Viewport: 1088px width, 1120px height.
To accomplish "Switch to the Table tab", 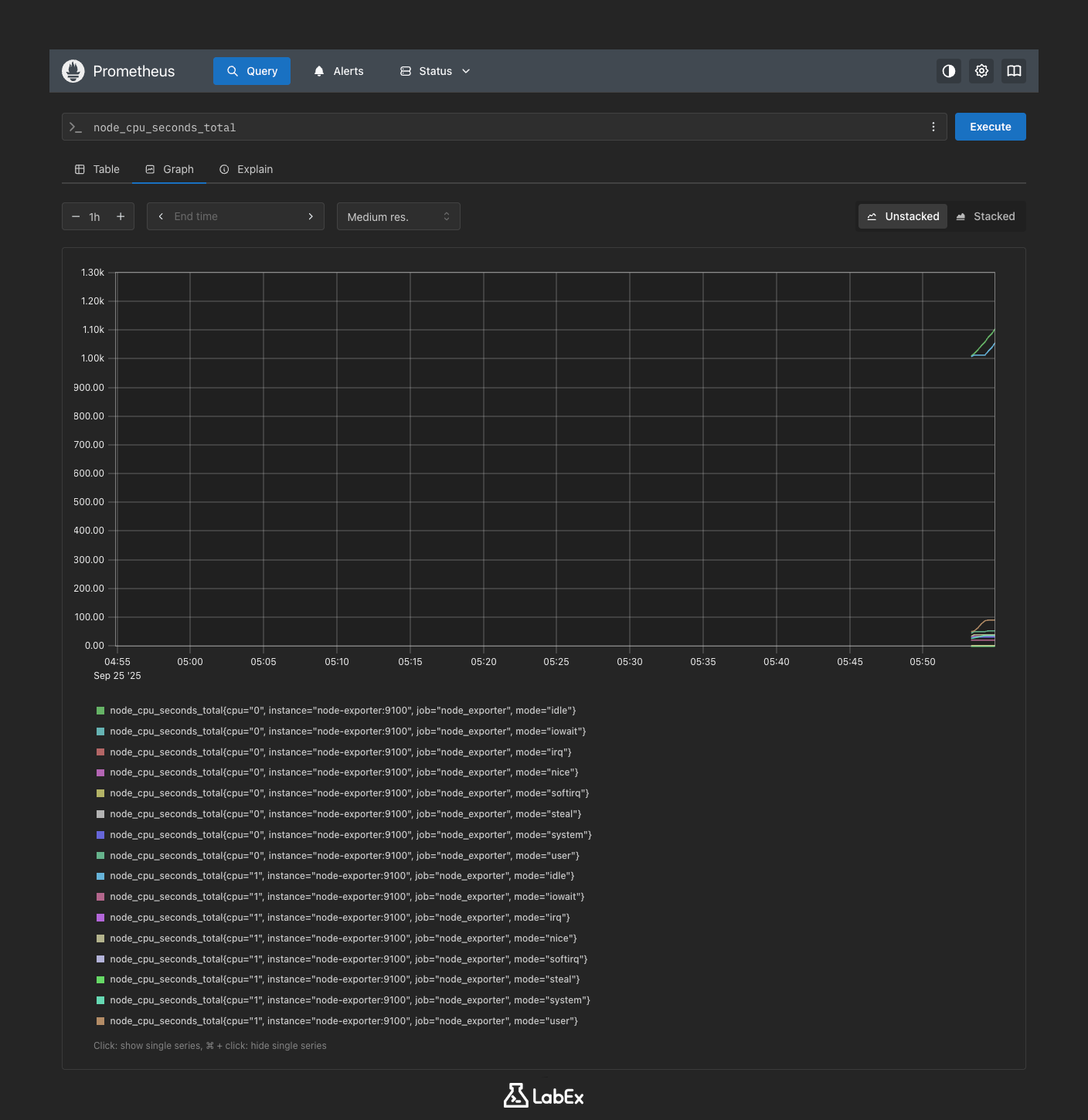I will click(97, 169).
